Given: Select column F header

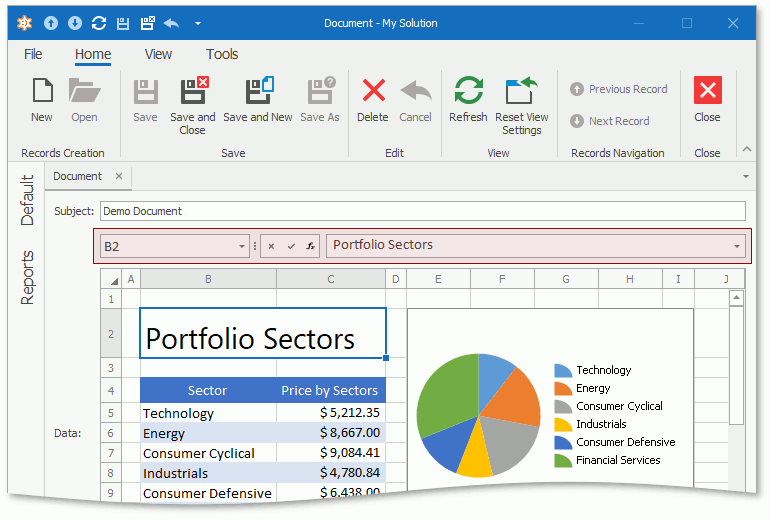Looking at the screenshot, I should point(502,279).
